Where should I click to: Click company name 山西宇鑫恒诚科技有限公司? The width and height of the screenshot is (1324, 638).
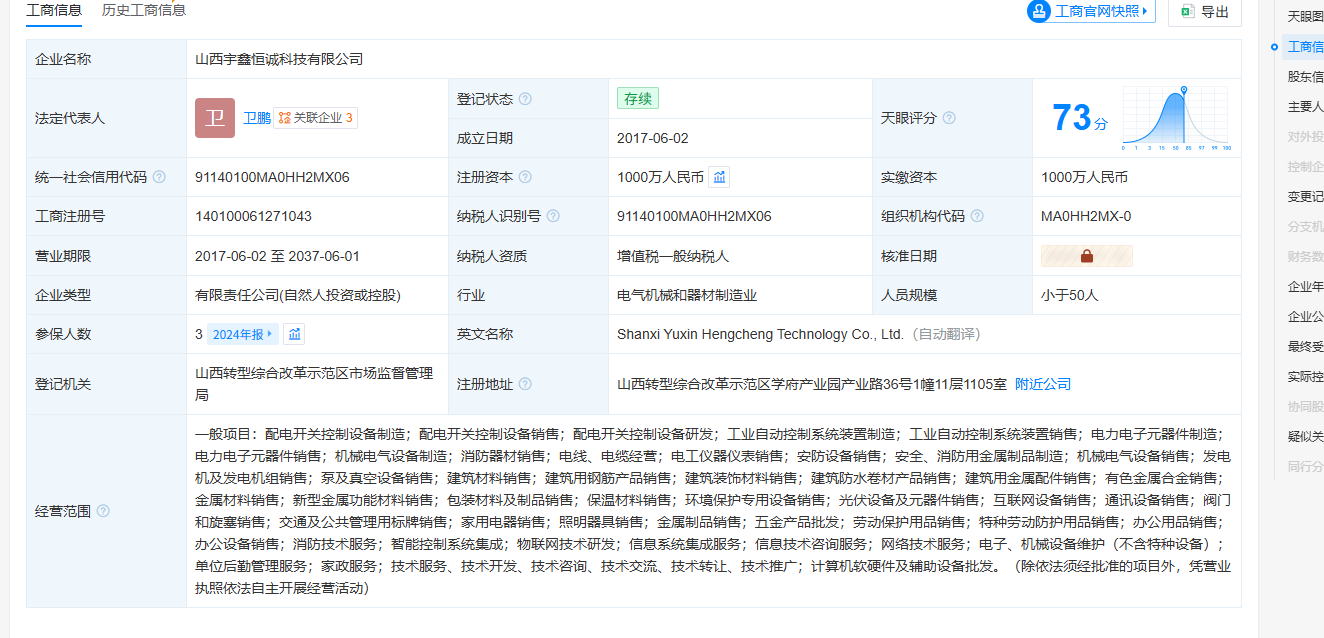tap(279, 59)
